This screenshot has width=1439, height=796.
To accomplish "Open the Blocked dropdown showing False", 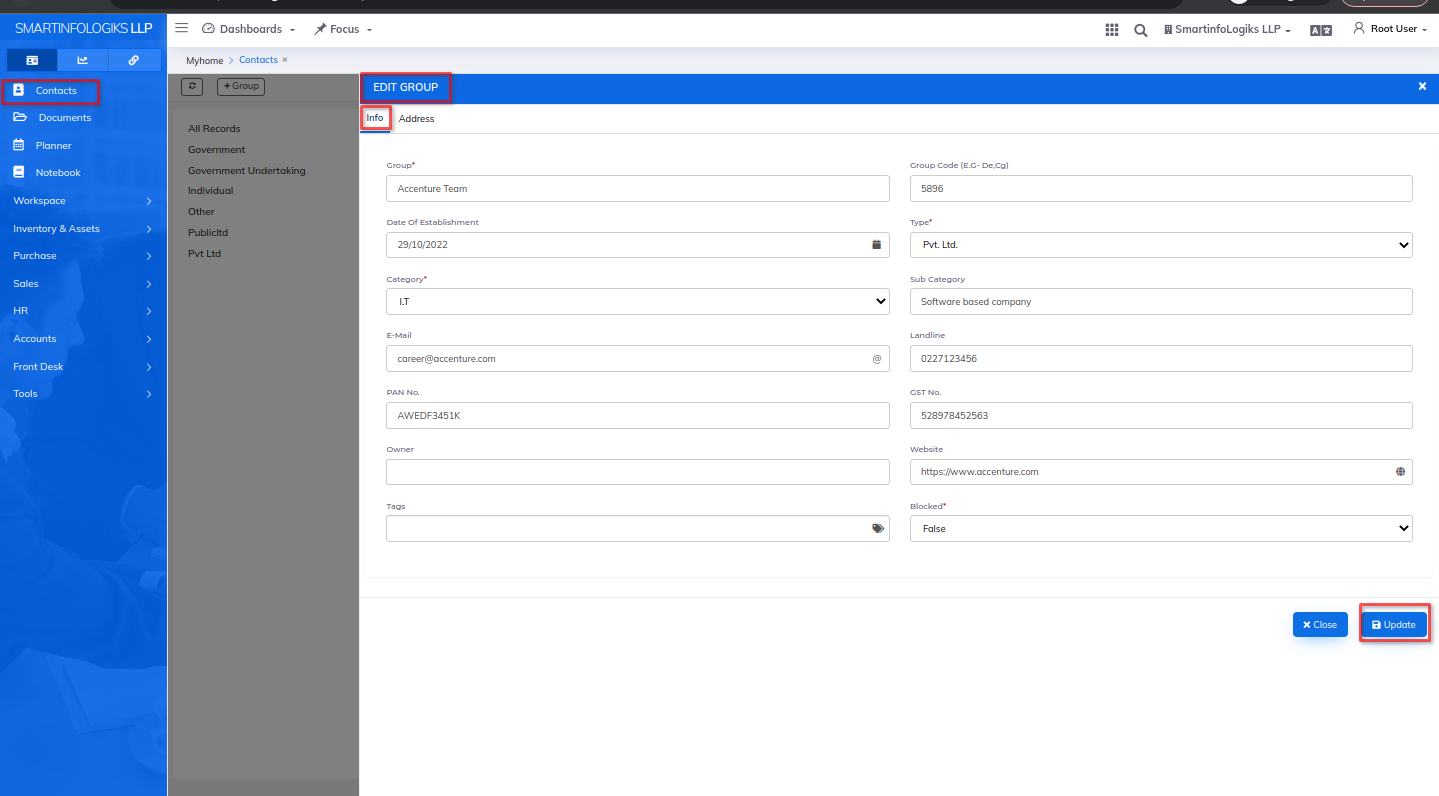I will [x=1161, y=528].
